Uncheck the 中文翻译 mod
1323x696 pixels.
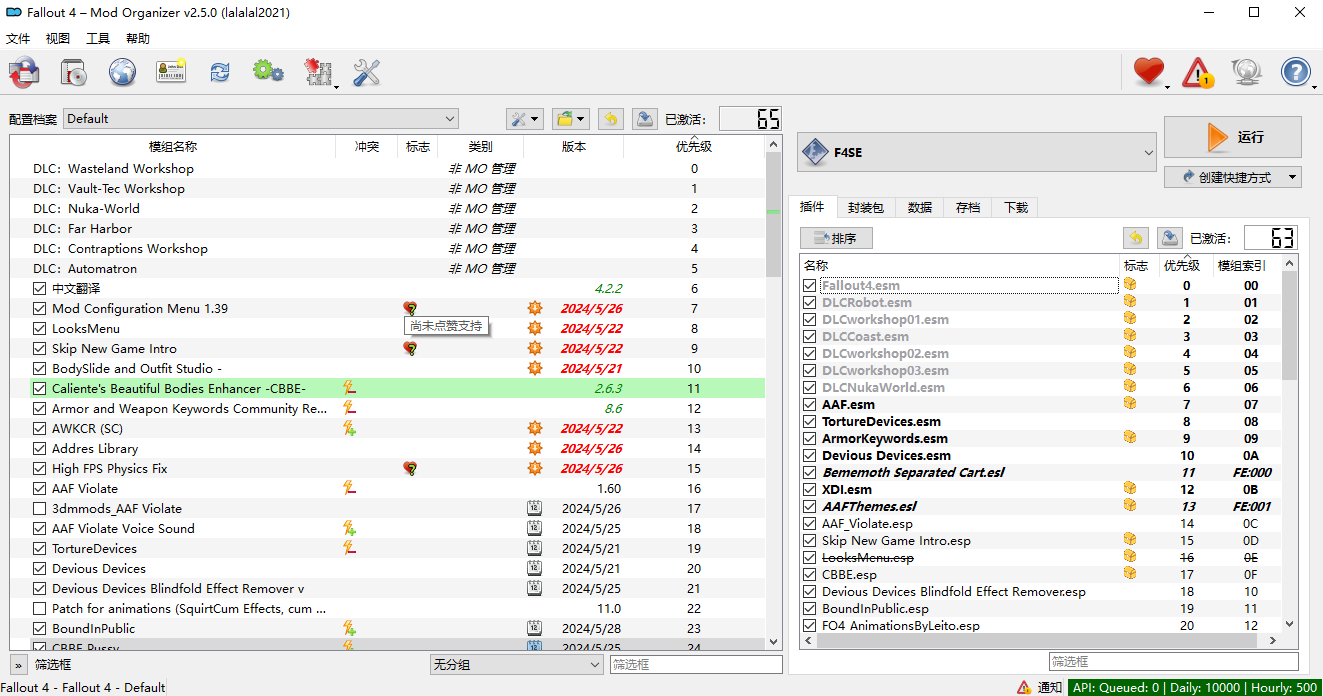point(39,288)
